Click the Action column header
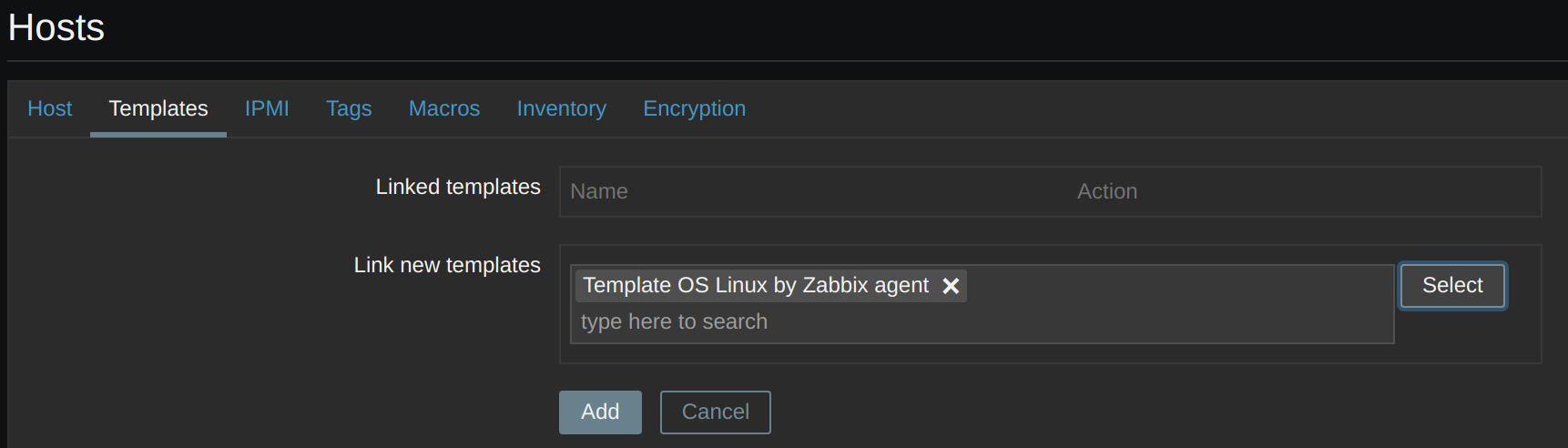Image resolution: width=1568 pixels, height=448 pixels. [1106, 191]
